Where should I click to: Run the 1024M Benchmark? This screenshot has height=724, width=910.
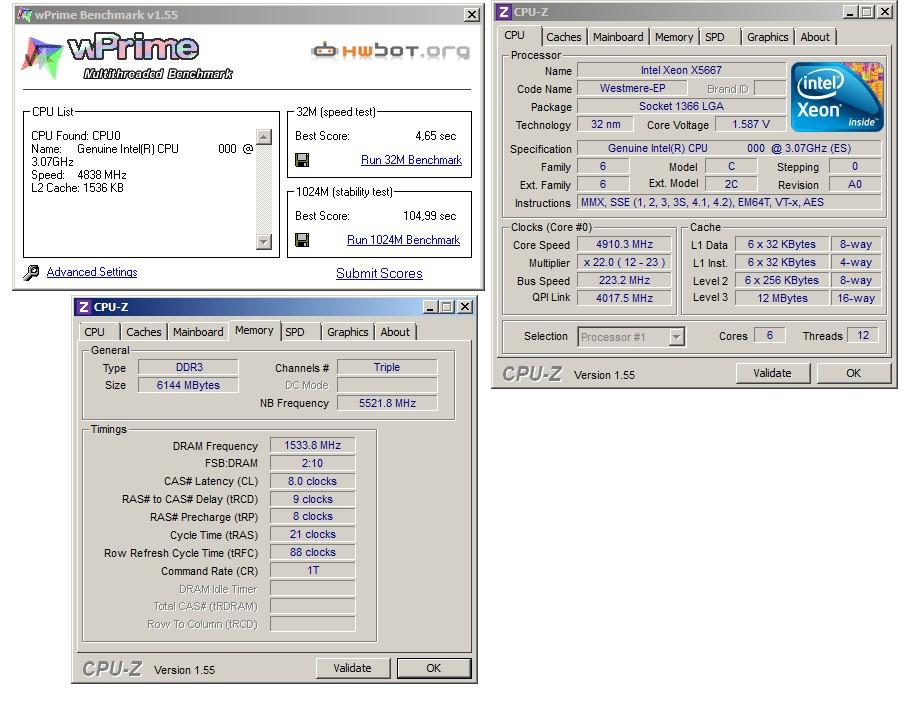tap(403, 240)
